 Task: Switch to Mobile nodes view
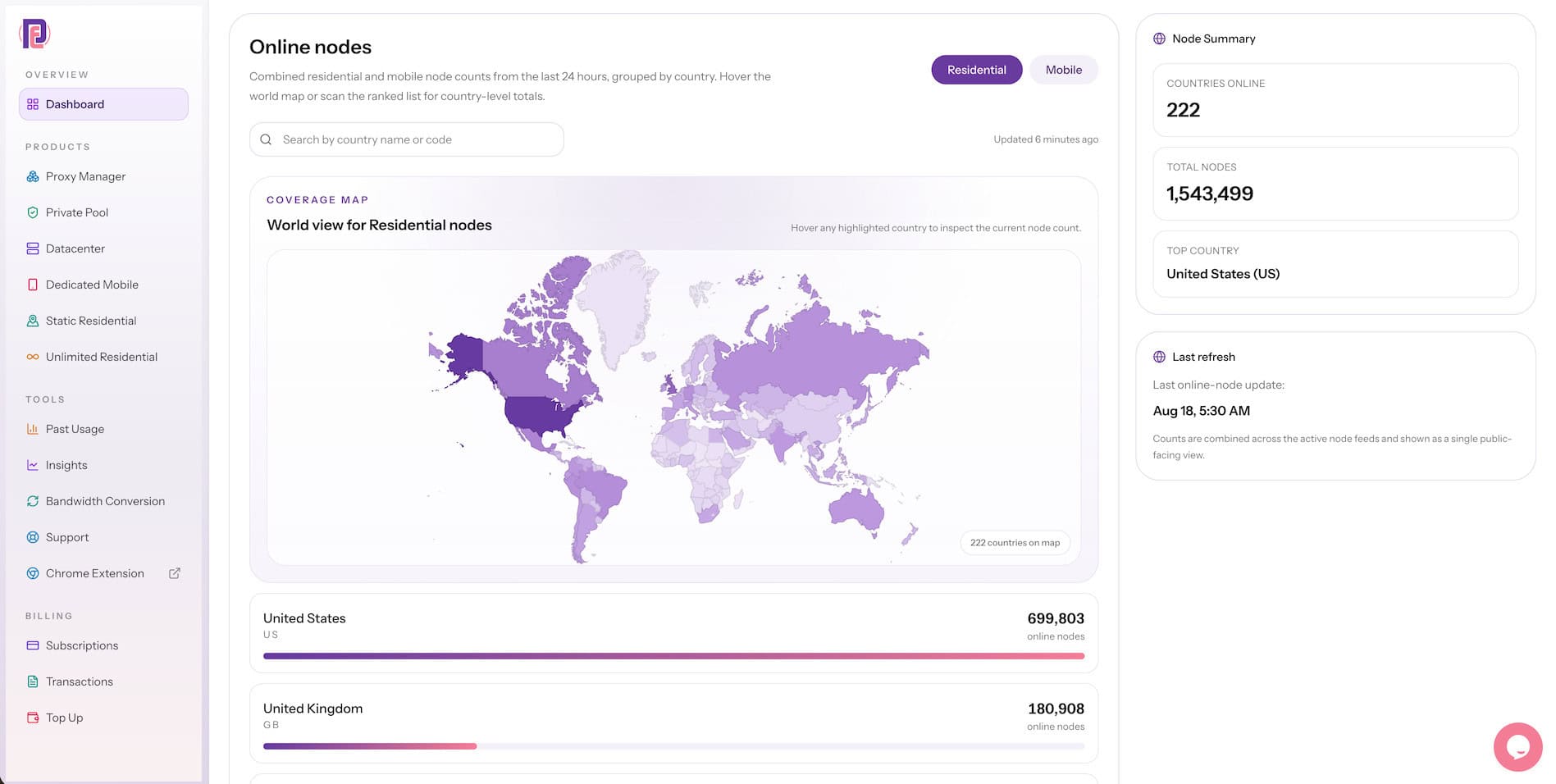click(x=1063, y=70)
